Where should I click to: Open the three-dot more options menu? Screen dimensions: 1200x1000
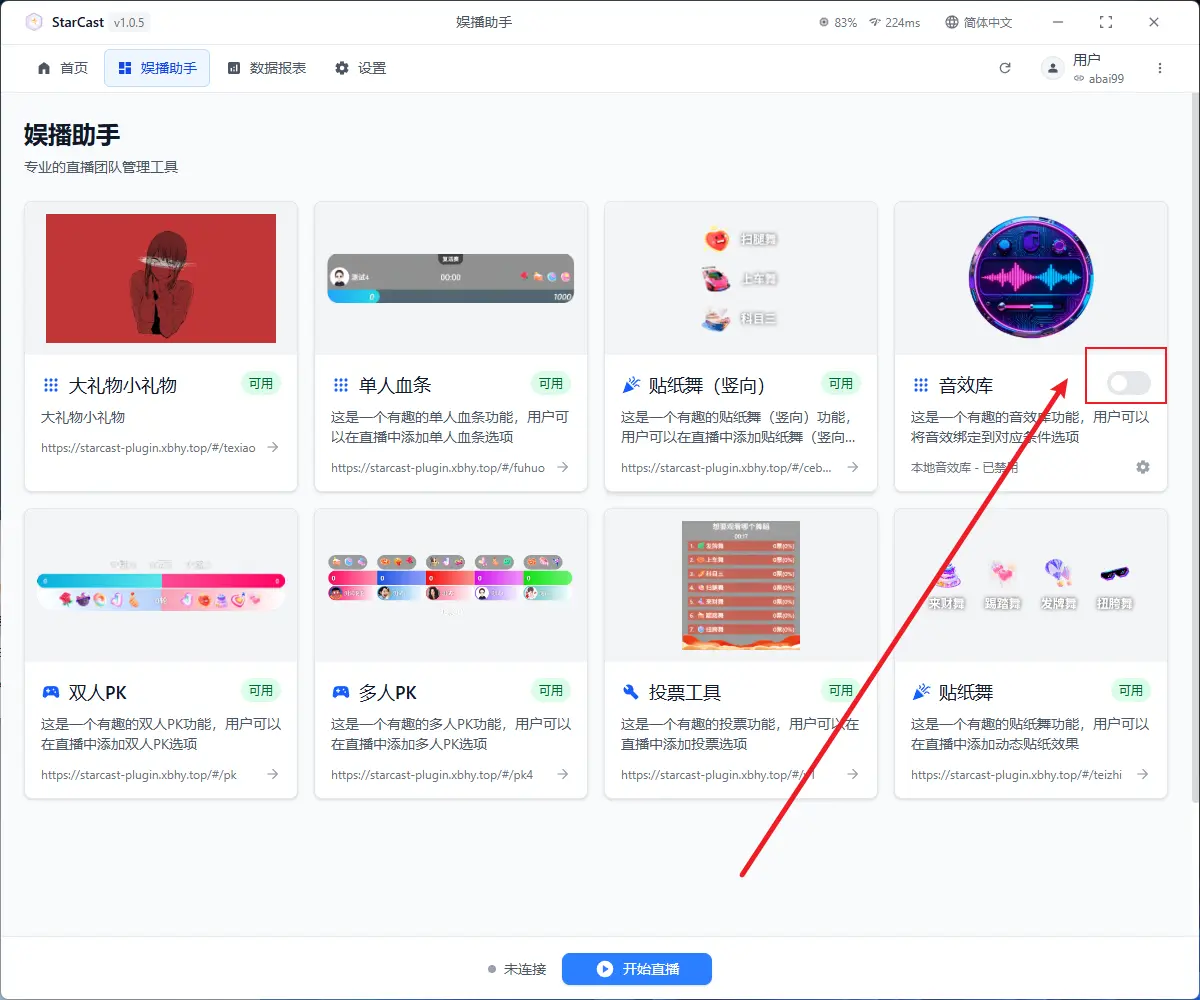tap(1160, 68)
